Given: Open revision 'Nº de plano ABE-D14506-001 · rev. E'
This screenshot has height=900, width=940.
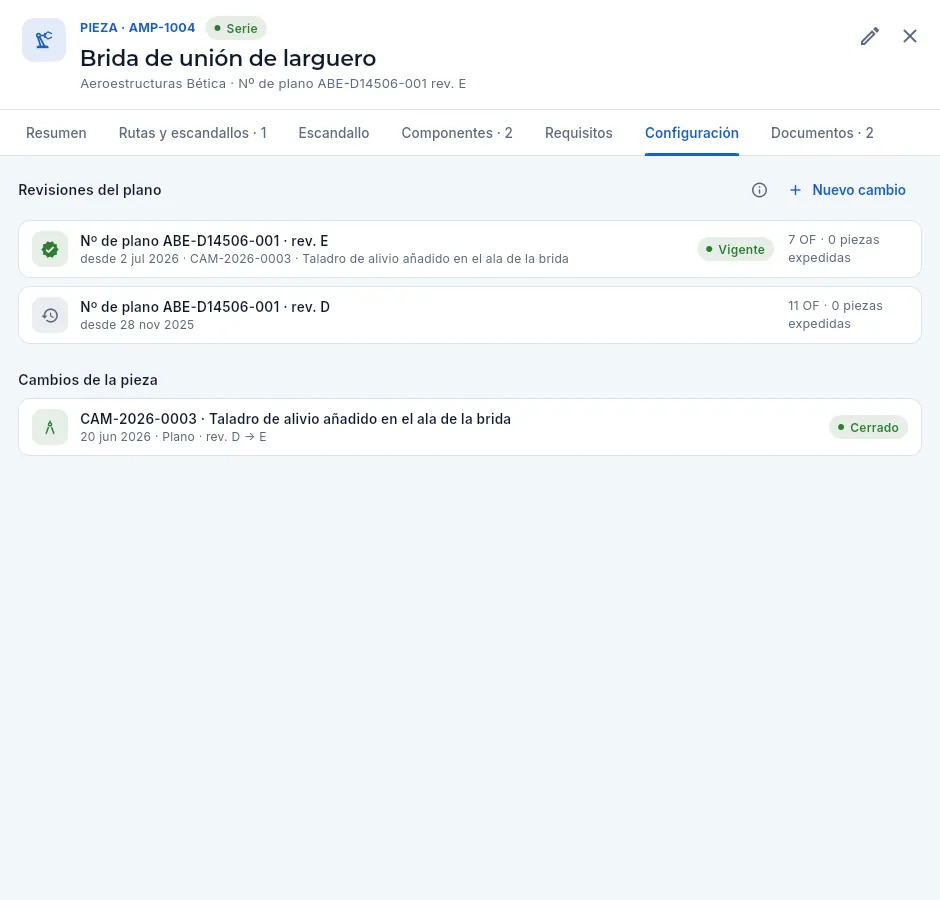Looking at the screenshot, I should pyautogui.click(x=470, y=249).
